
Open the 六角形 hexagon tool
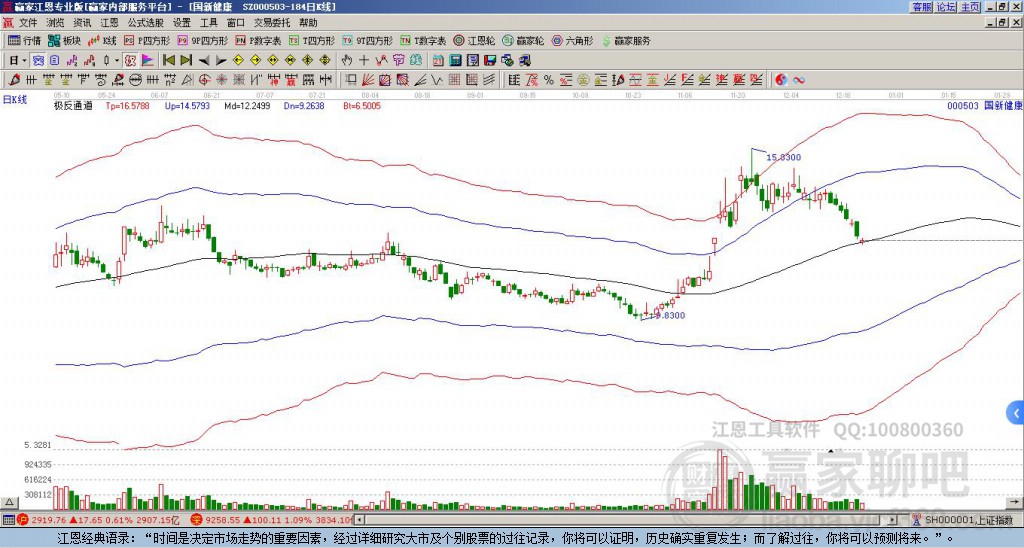[x=572, y=40]
